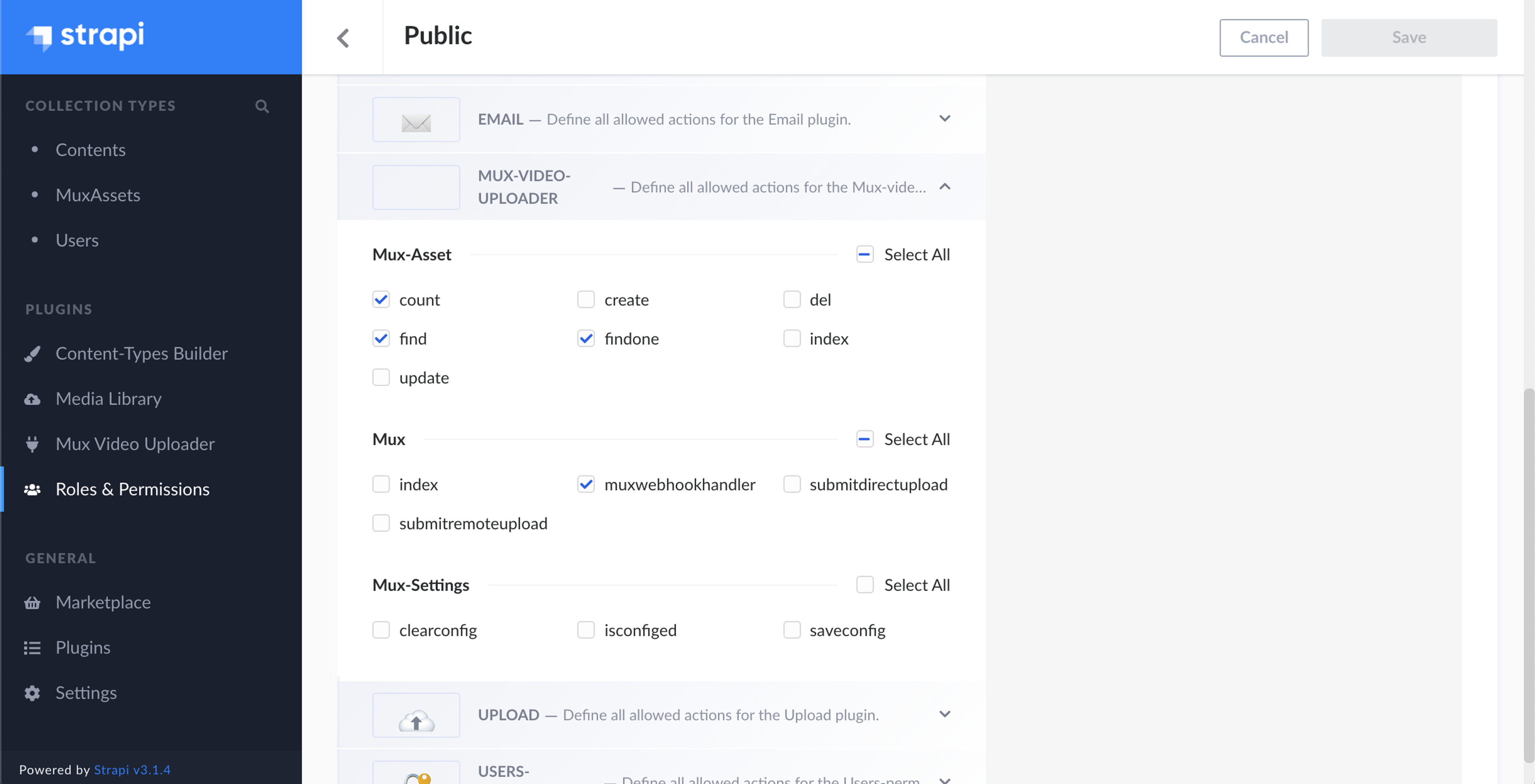Click the Plugins icon

tap(33, 647)
